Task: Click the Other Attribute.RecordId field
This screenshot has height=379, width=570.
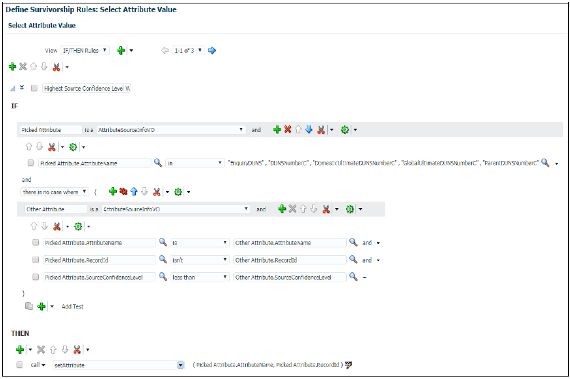Action: point(289,260)
